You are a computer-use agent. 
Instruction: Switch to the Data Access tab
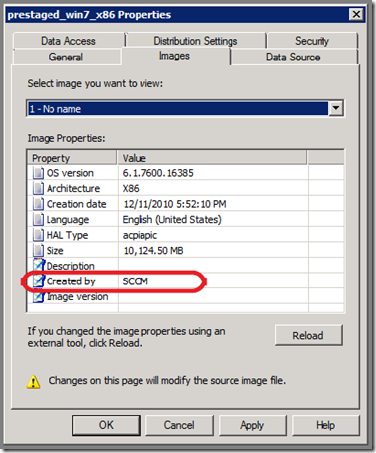[x=68, y=41]
